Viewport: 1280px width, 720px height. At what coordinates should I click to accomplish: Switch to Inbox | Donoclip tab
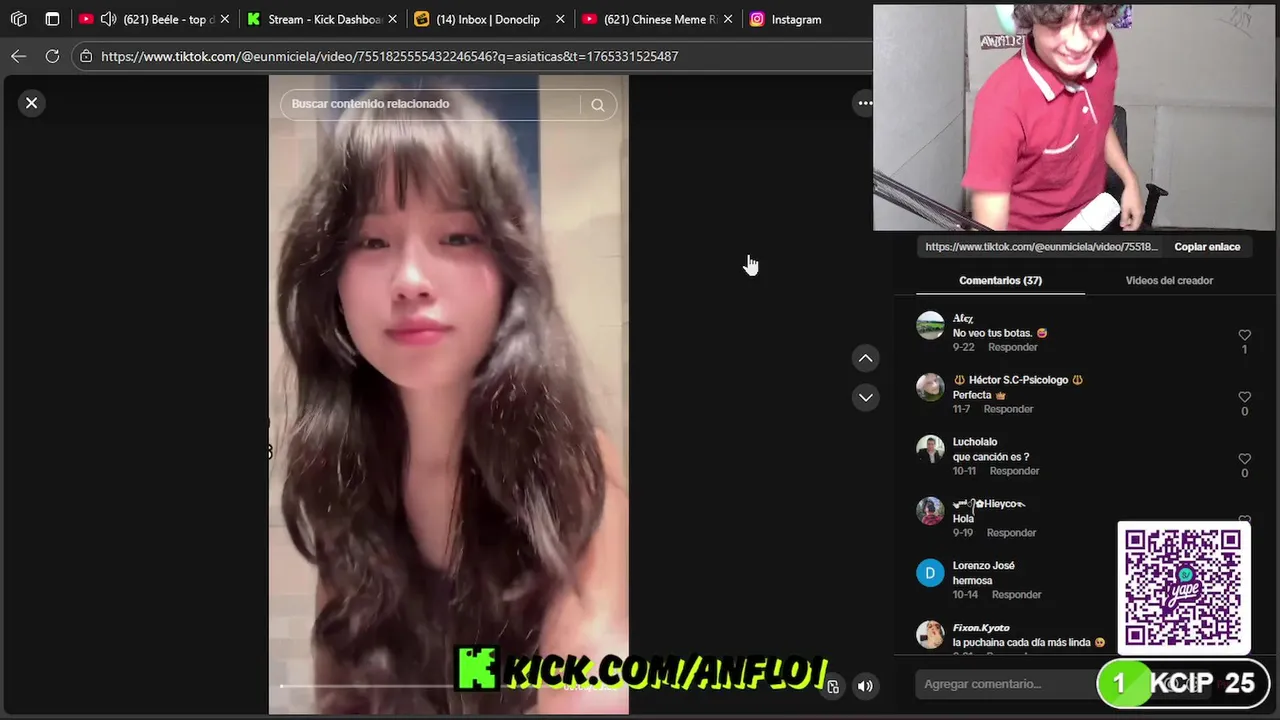pos(490,19)
